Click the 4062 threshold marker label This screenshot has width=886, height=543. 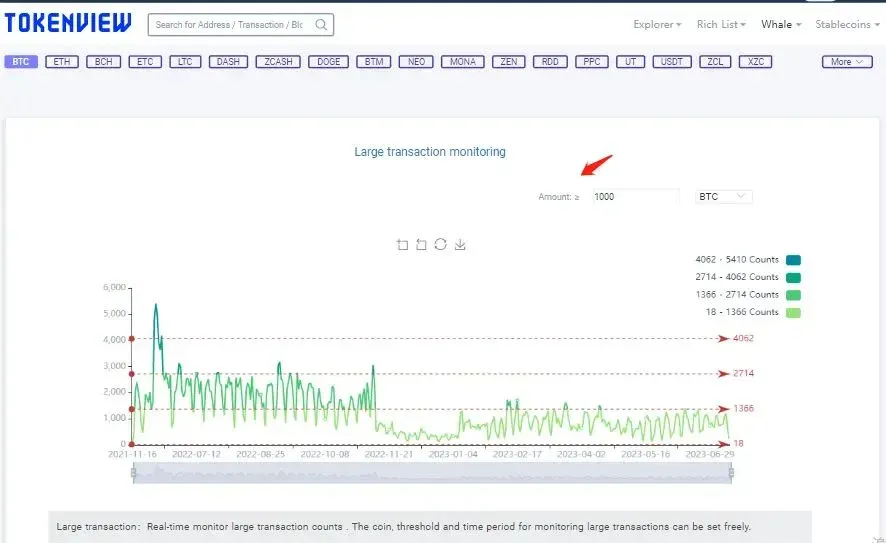click(743, 338)
